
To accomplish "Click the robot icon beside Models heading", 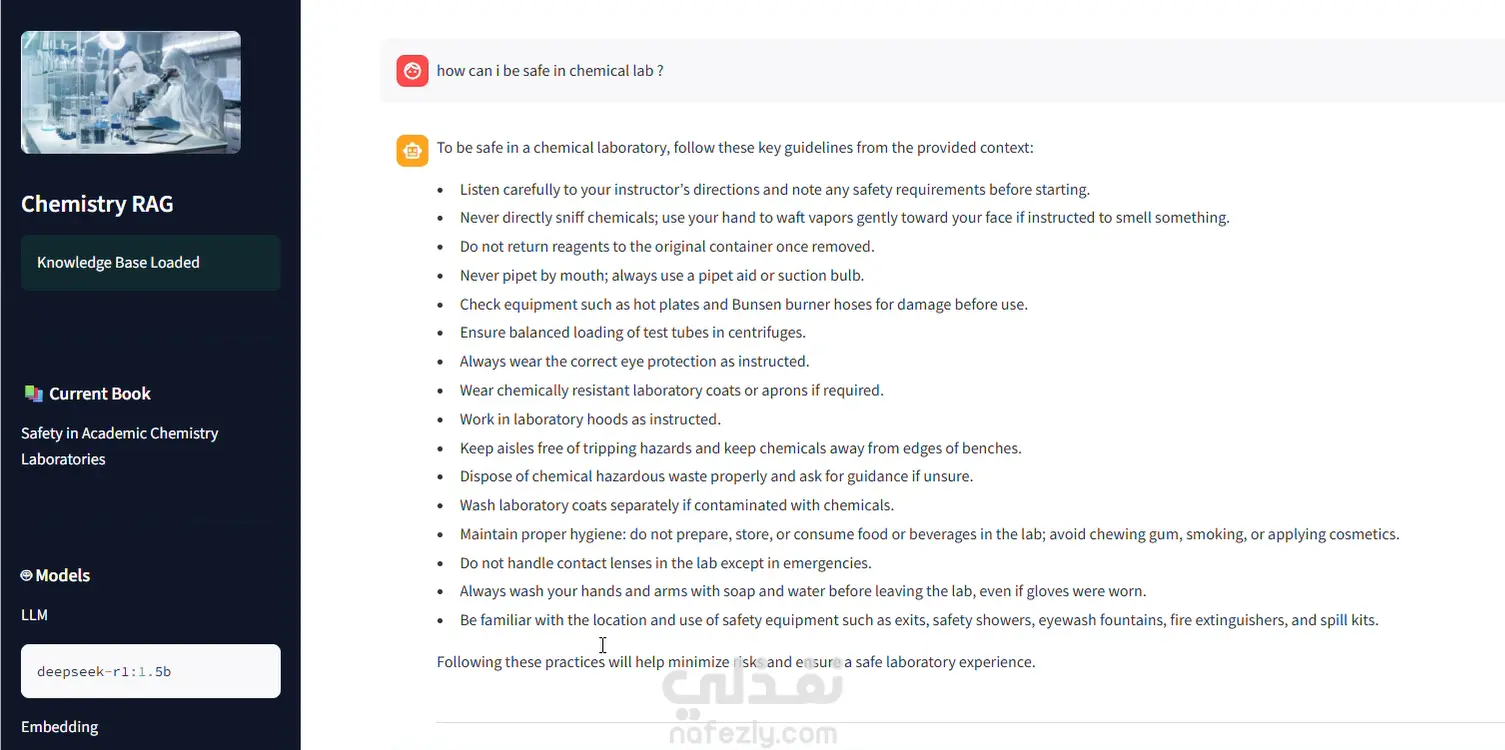I will [27, 575].
